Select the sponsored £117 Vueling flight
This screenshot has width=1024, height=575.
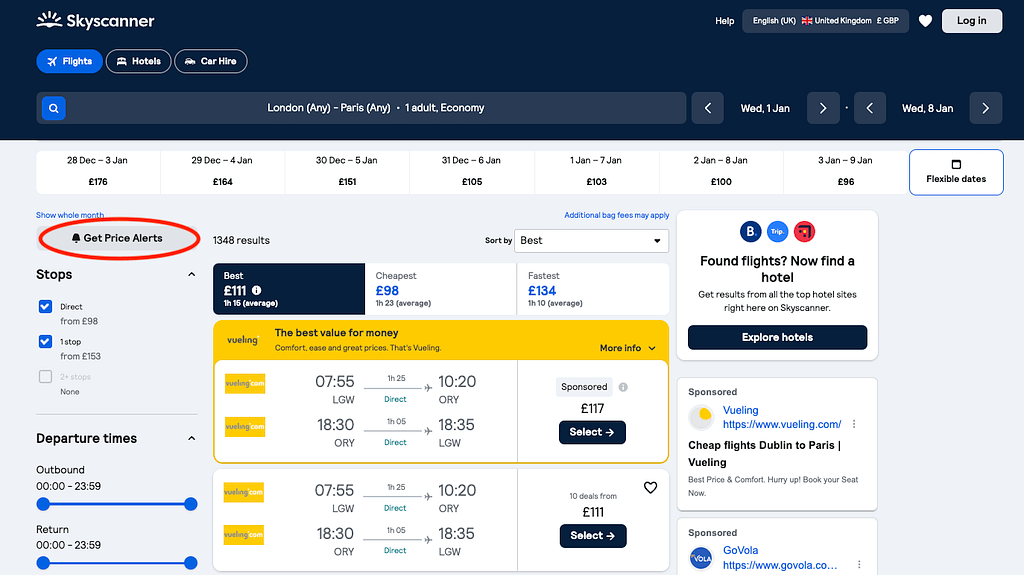pyautogui.click(x=592, y=432)
